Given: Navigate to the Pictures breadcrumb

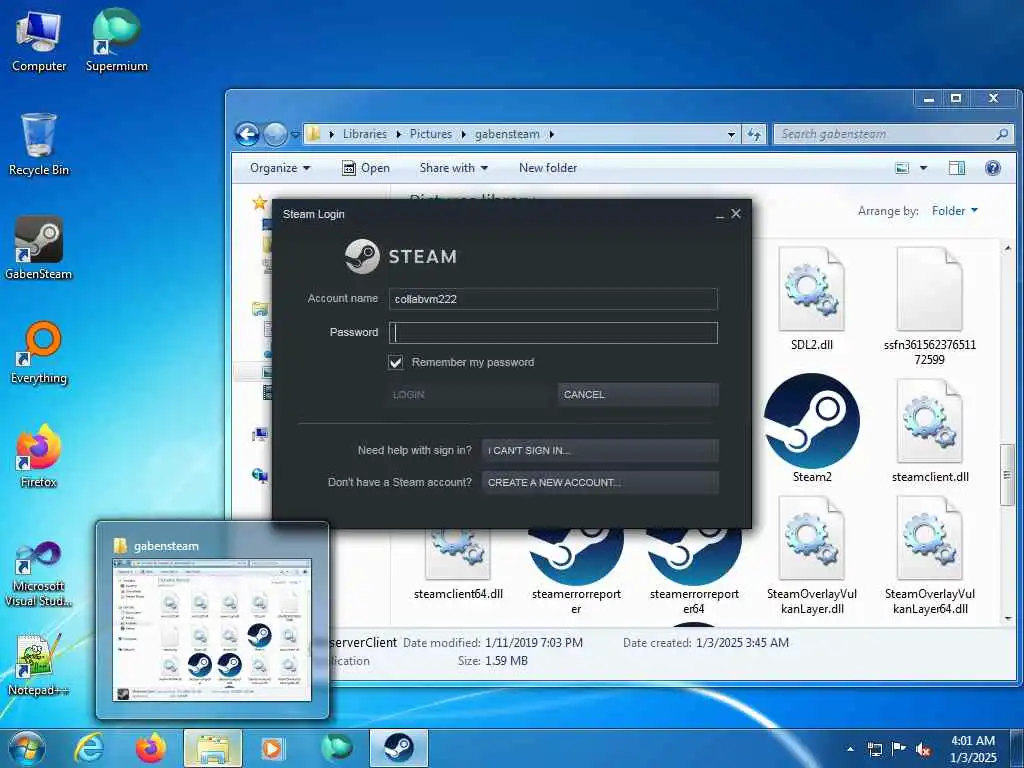Looking at the screenshot, I should (x=430, y=134).
